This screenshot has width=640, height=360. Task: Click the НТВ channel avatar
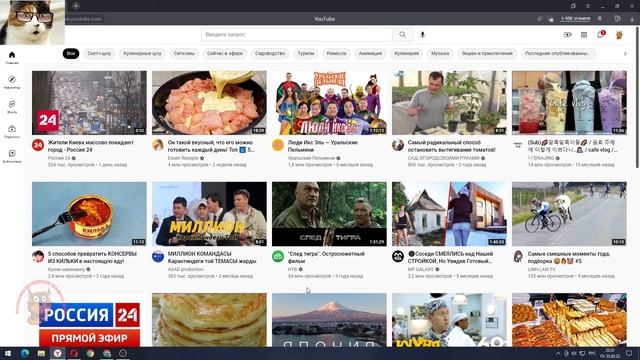point(278,256)
